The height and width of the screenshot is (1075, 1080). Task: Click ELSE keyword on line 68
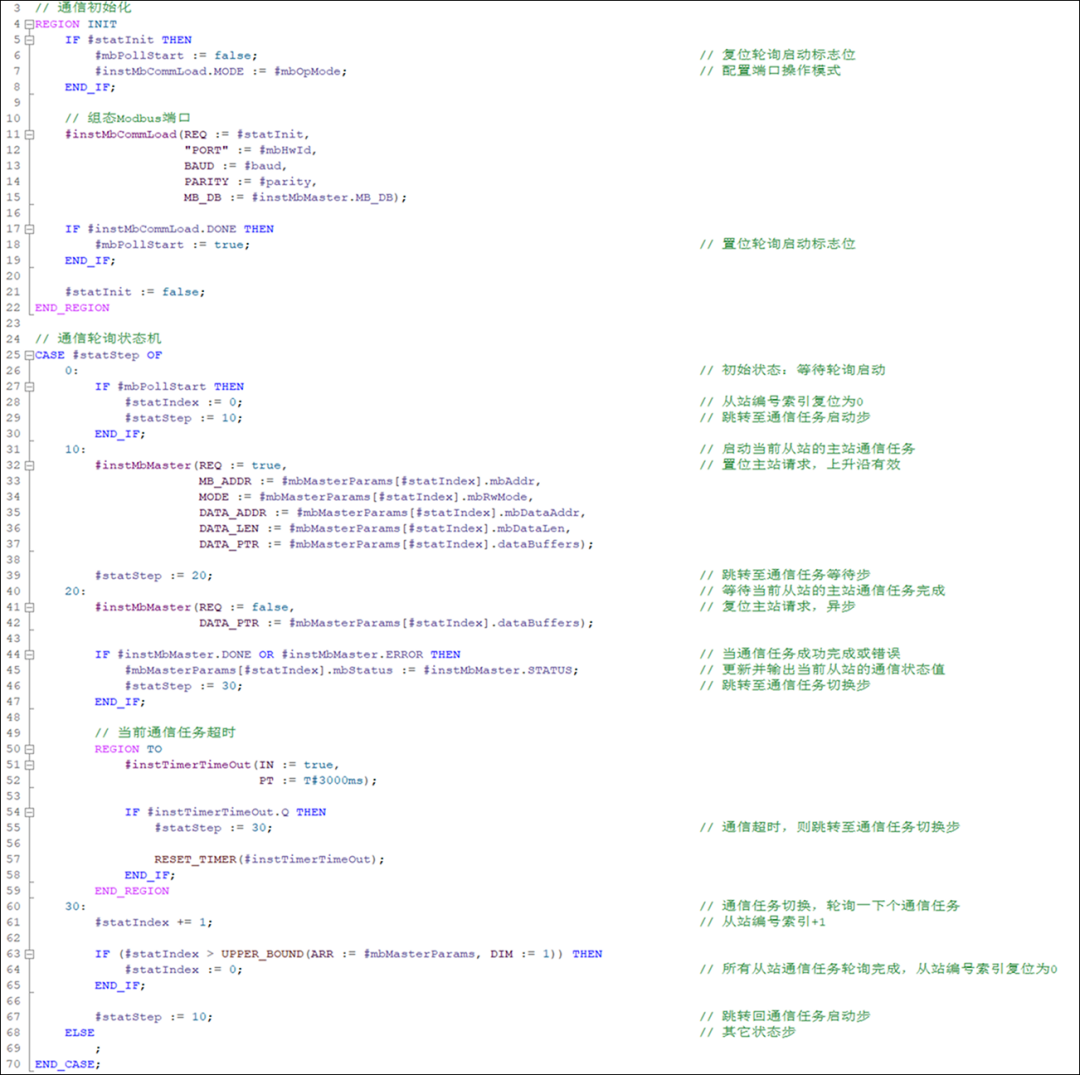point(80,1033)
